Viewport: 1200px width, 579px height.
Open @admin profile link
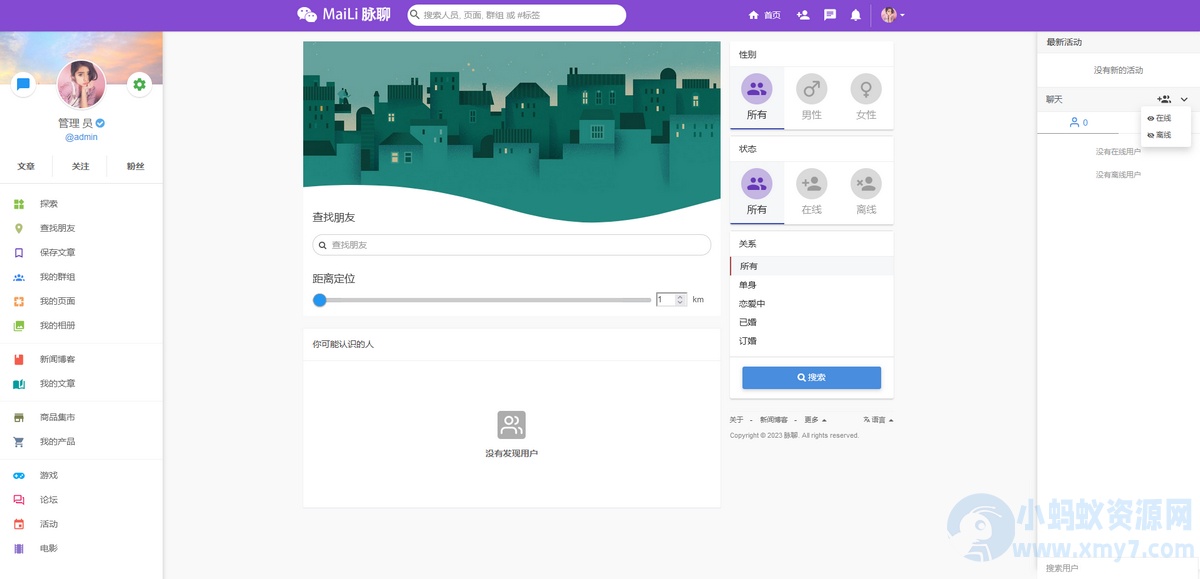click(x=81, y=137)
